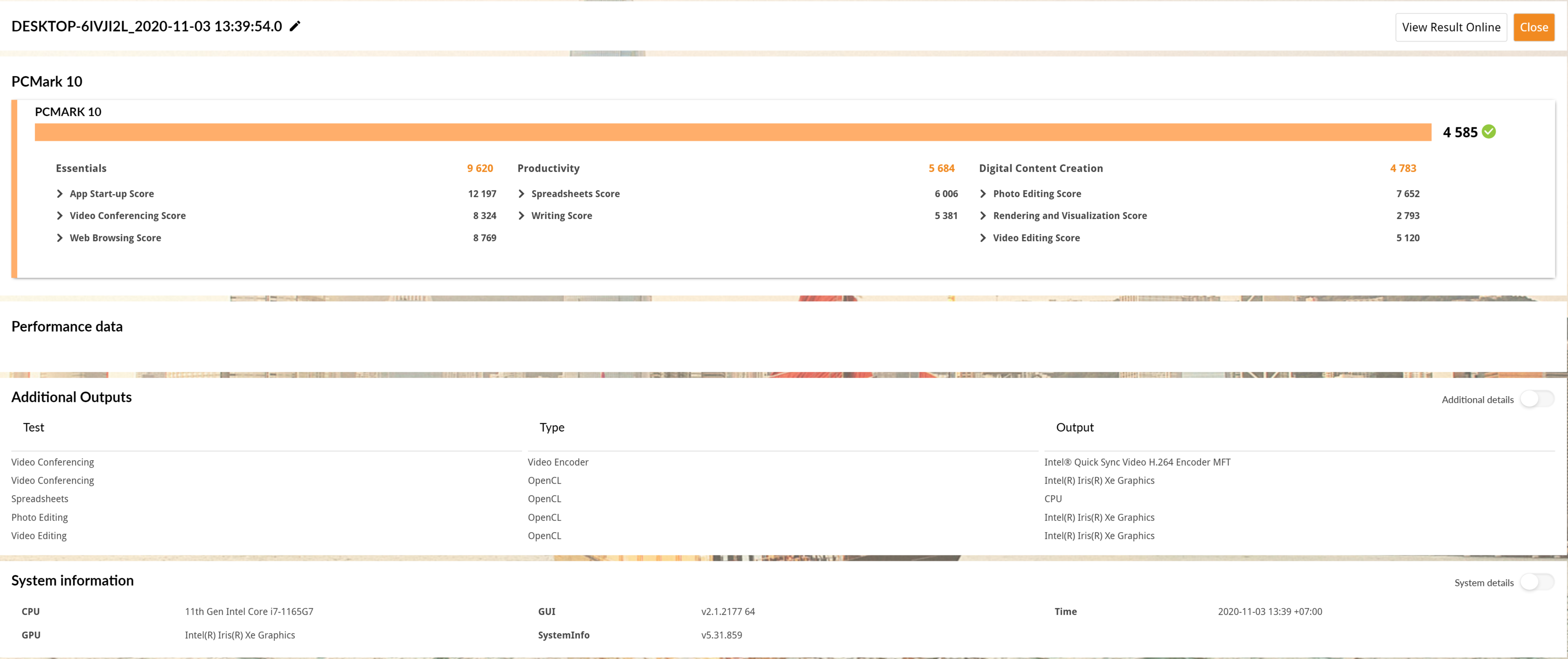Expand Spreadsheets Score details
This screenshot has width=1568, height=659.
521,193
